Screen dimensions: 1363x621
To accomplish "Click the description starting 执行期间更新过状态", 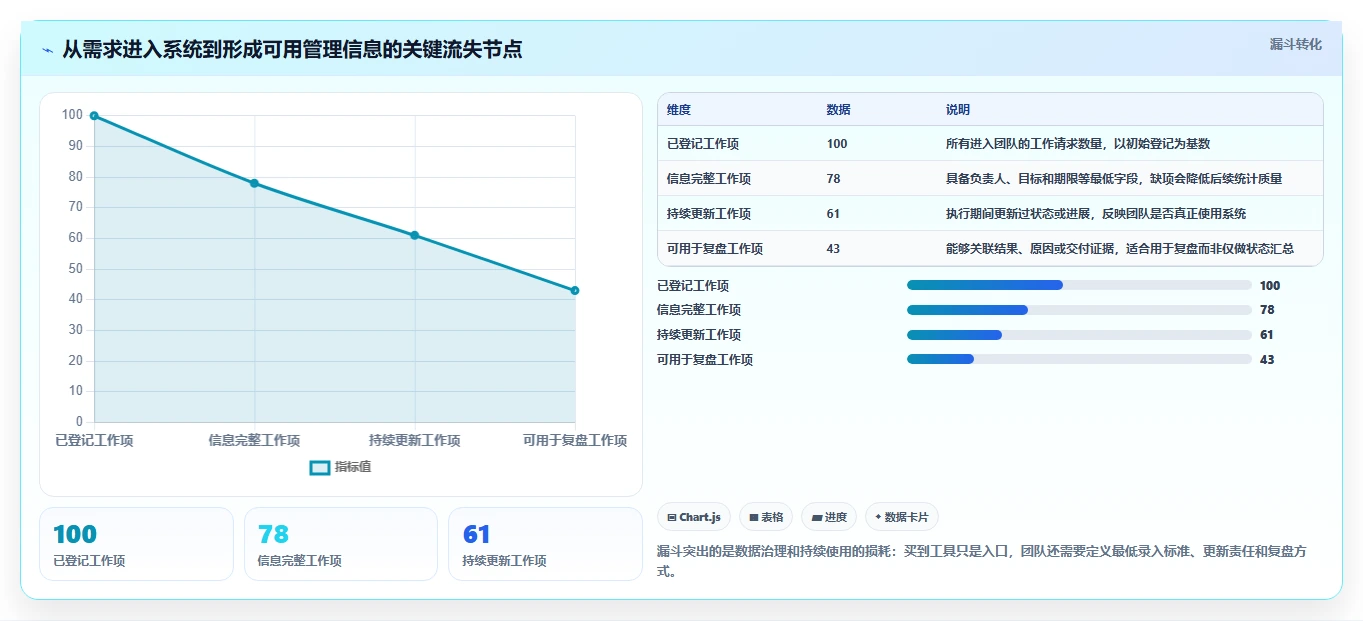I will (x=1096, y=214).
